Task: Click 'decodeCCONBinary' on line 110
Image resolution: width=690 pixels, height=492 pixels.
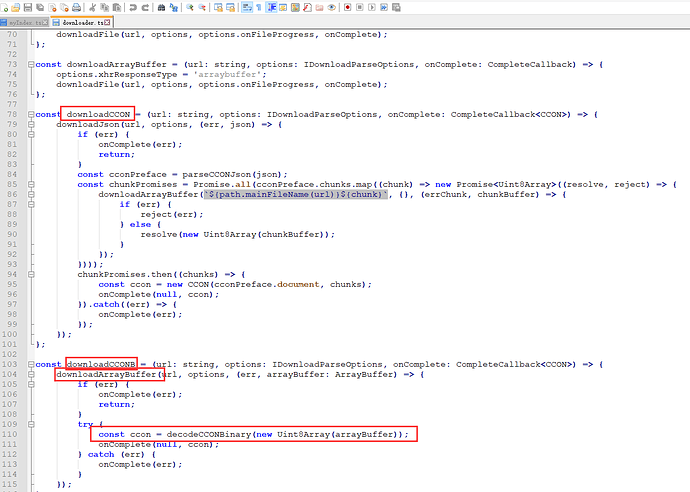Action: pos(209,434)
